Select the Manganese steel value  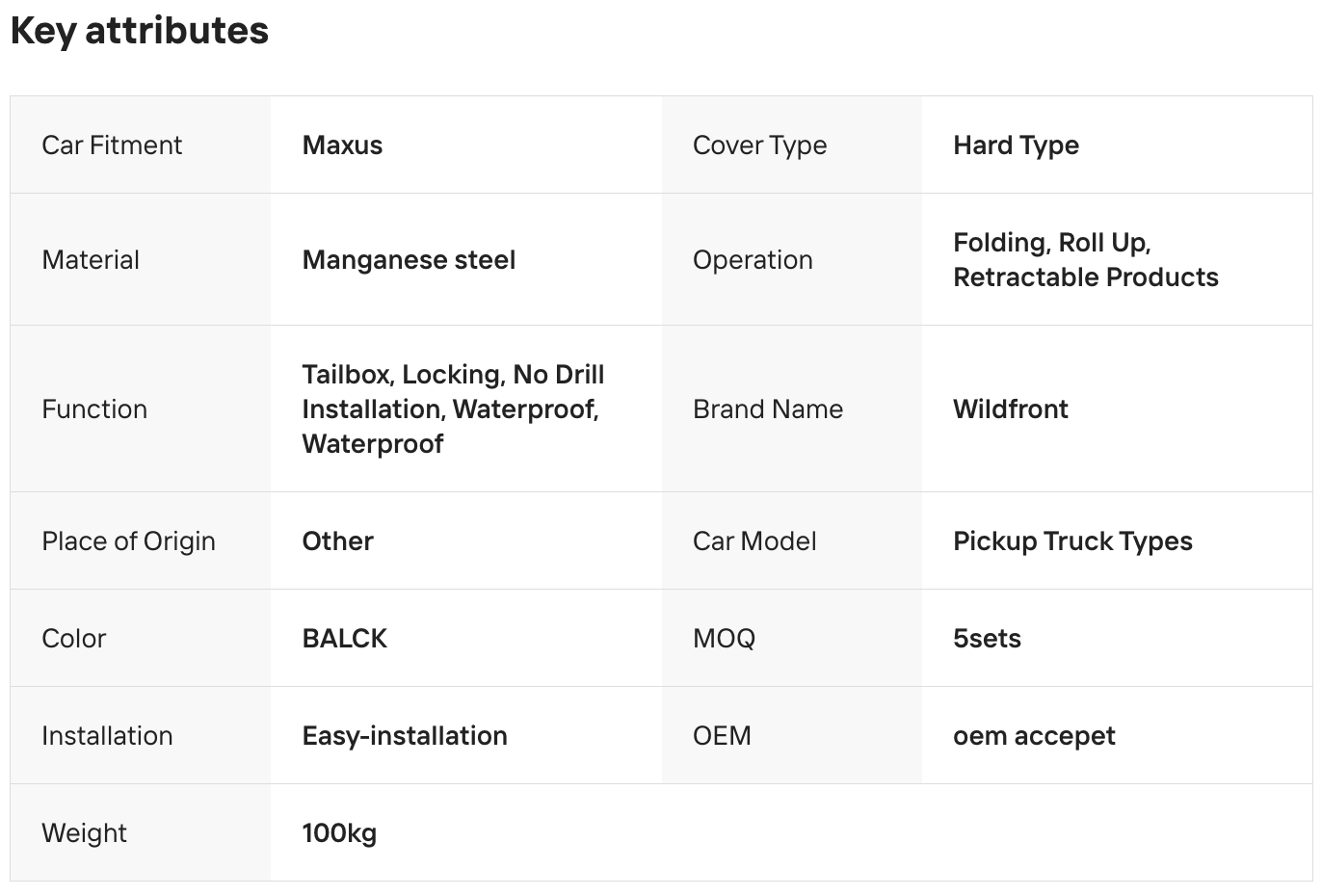pyautogui.click(x=409, y=260)
